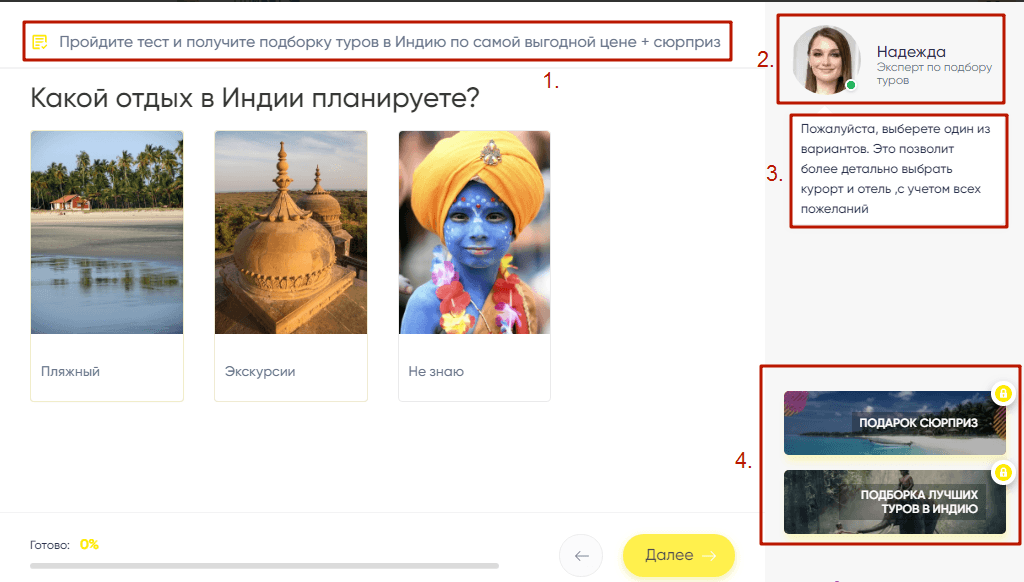
Task: Click lock icon on Подарок сюрприз banner
Action: tap(1002, 394)
